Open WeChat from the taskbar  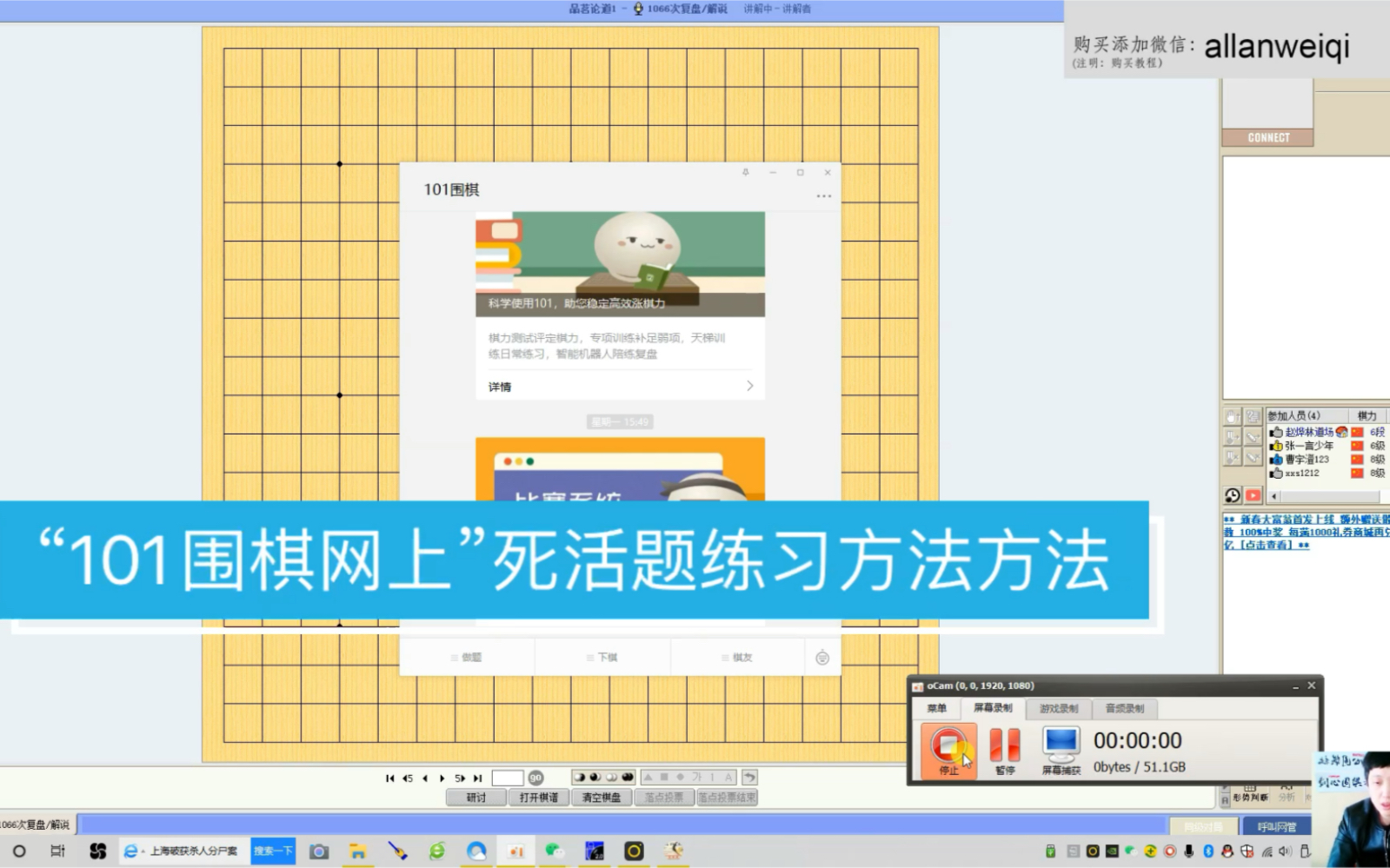tap(555, 851)
